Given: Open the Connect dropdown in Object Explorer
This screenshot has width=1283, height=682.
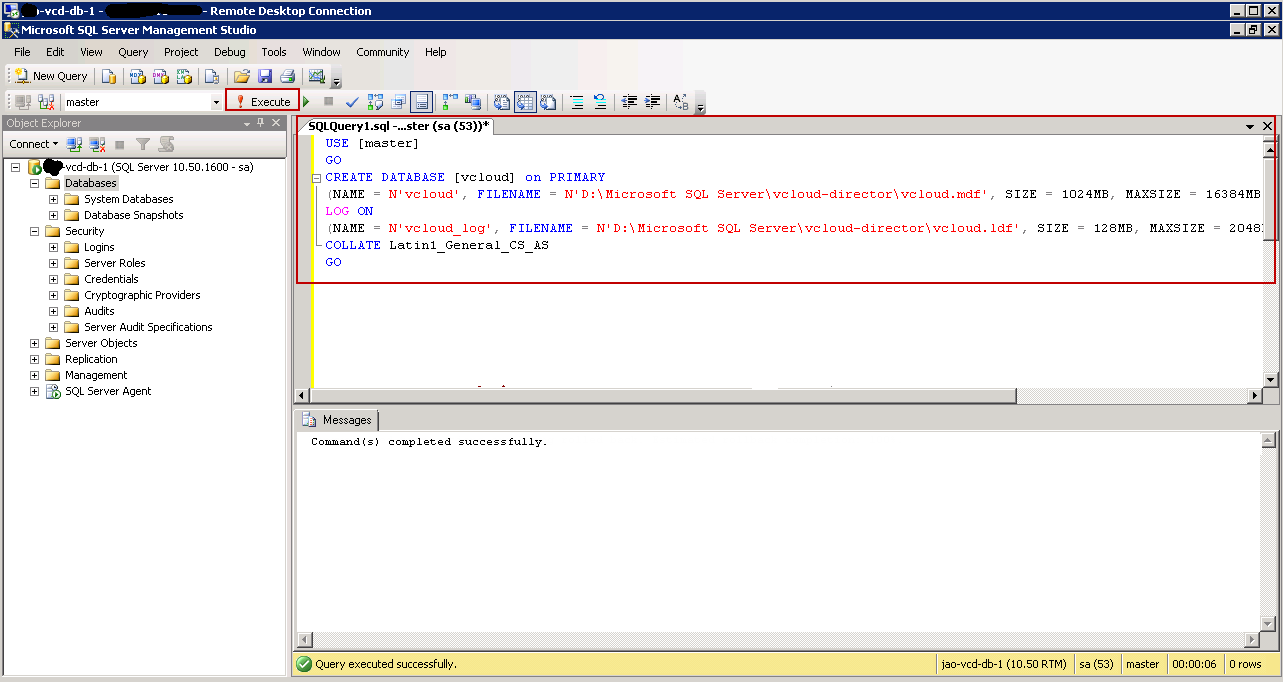Looking at the screenshot, I should pyautogui.click(x=31, y=143).
